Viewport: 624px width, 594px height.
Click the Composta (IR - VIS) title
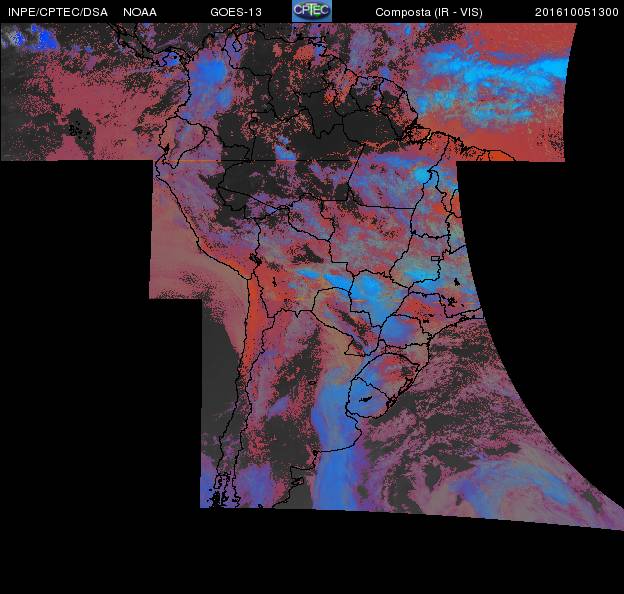[427, 12]
